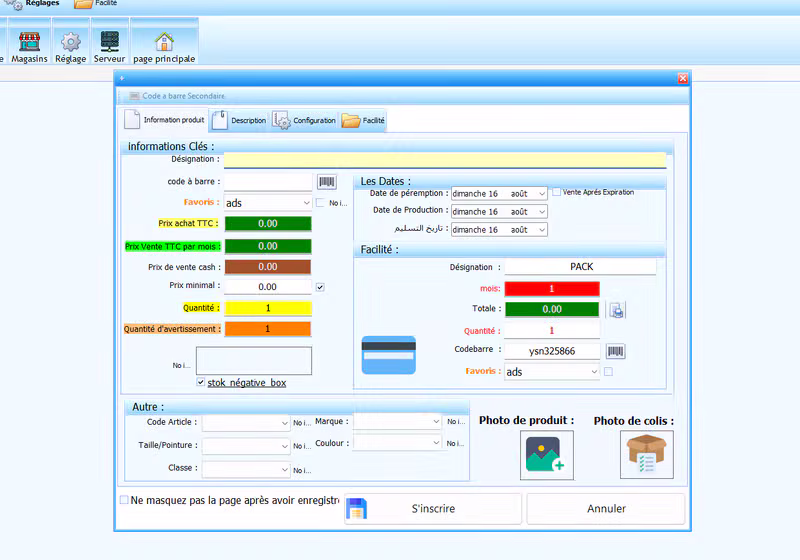
Task: Click the PACK Désignation field
Action: 581,267
